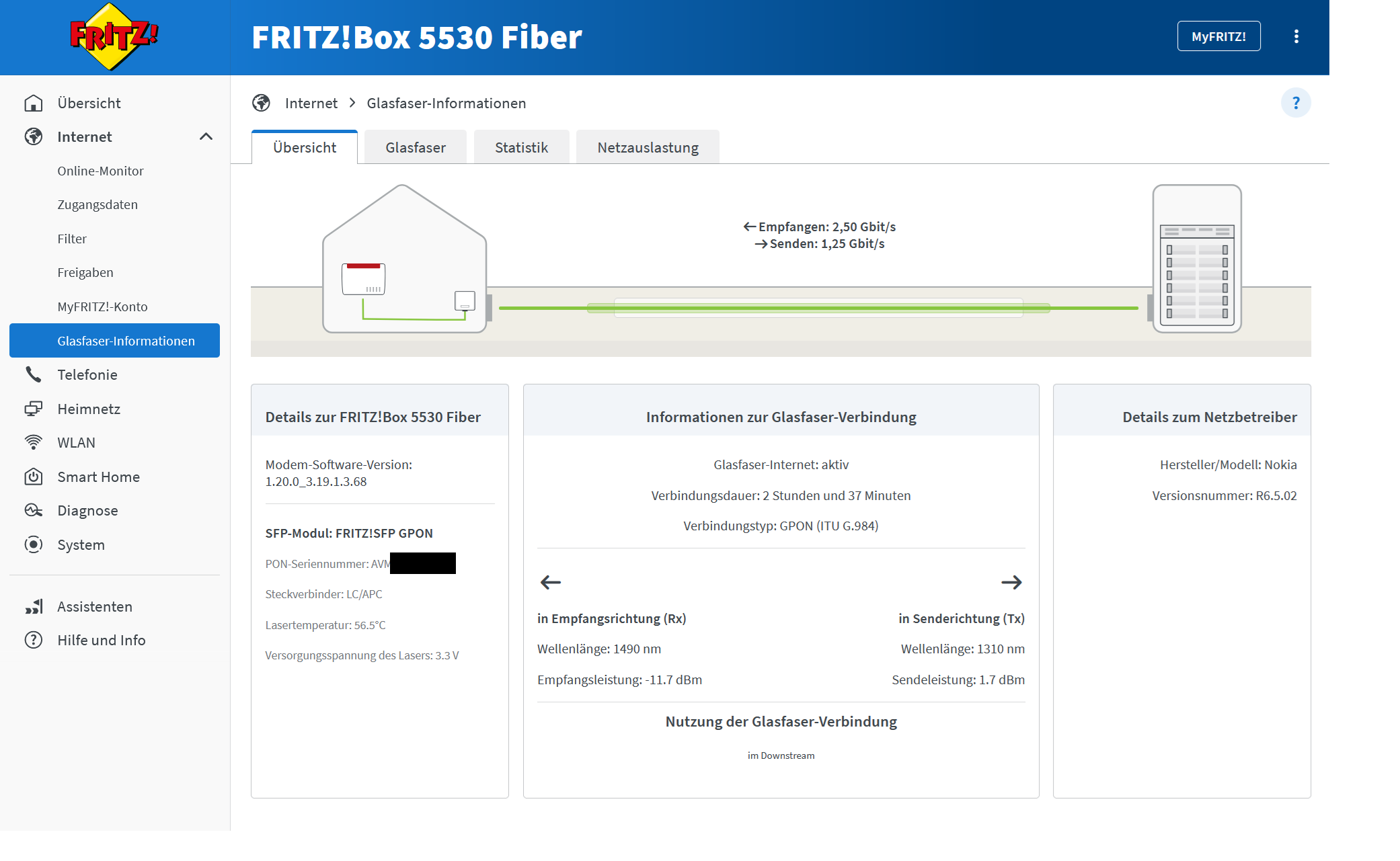The image size is (1400, 861).
Task: Expand the System menu section
Action: pos(81,544)
